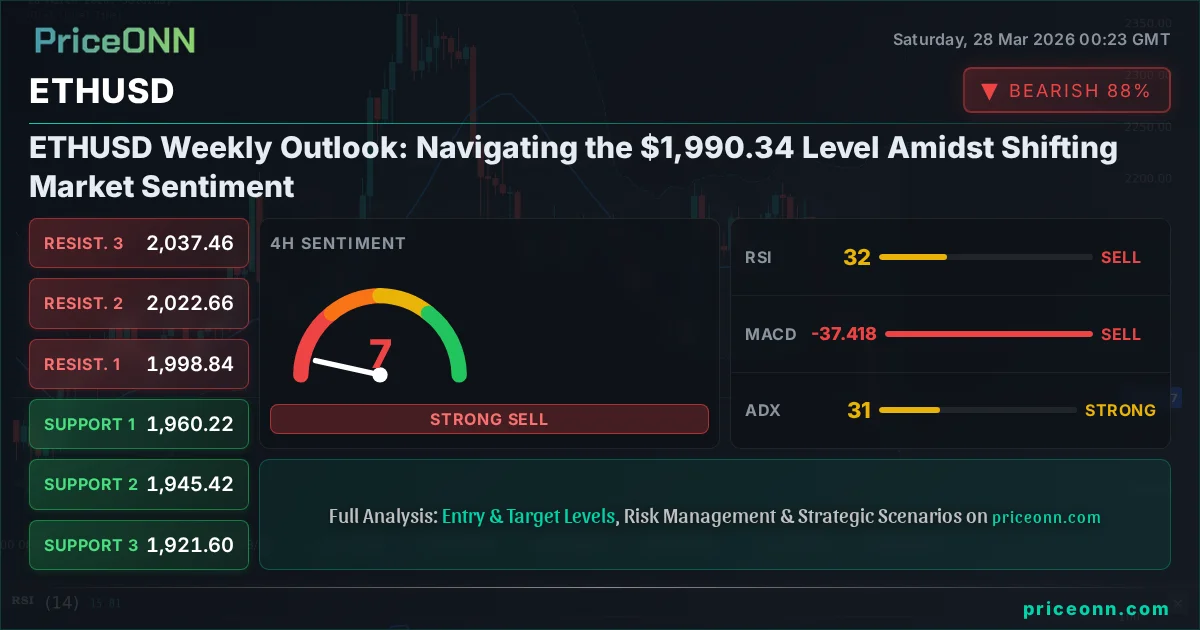Open the Entry & Target Levels link
Viewport: 1200px width, 630px height.
tap(528, 516)
